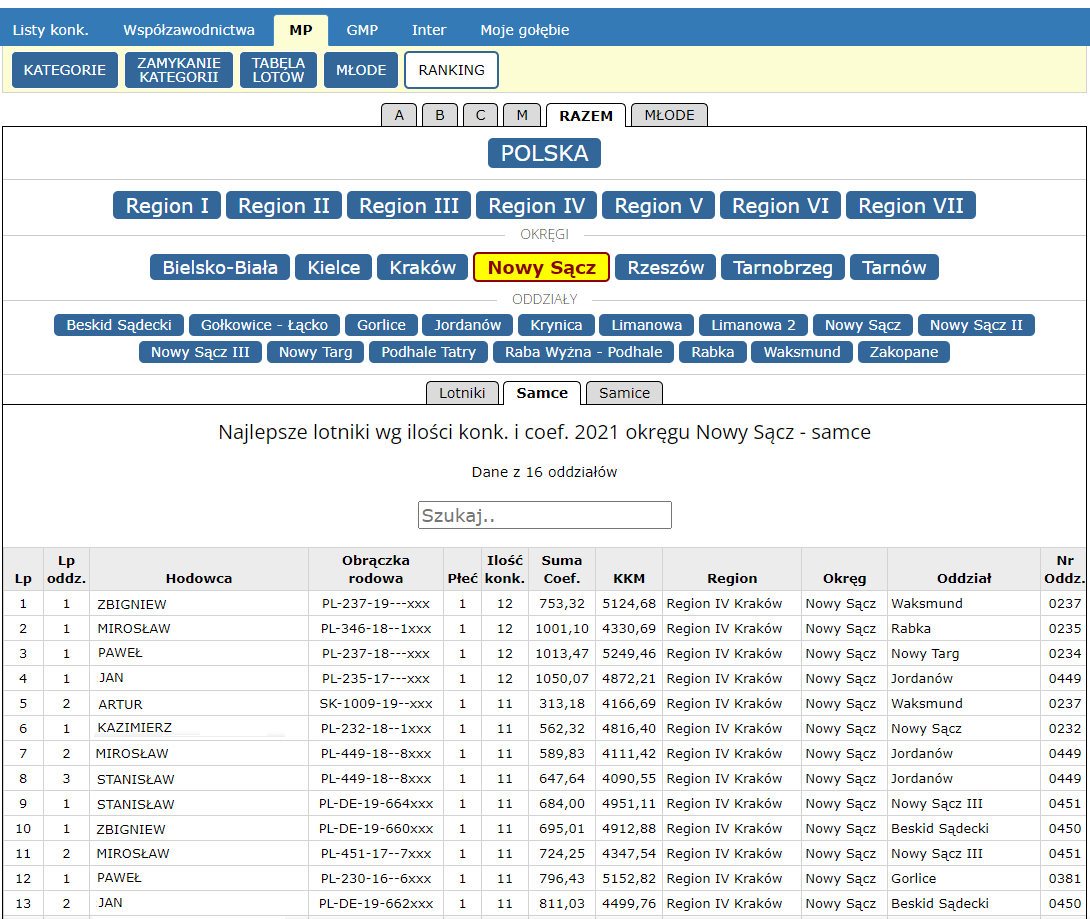Viewport: 1090px width, 919px height.
Task: Open Moje gołębie menu item
Action: click(x=524, y=30)
